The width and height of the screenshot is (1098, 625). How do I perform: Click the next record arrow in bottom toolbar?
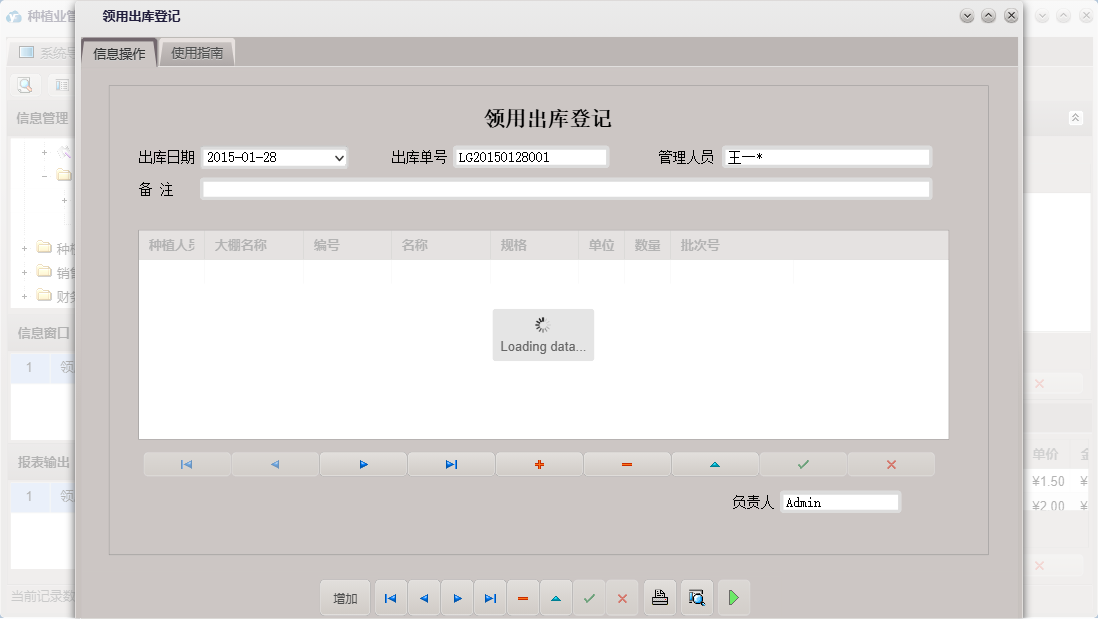[x=457, y=597]
